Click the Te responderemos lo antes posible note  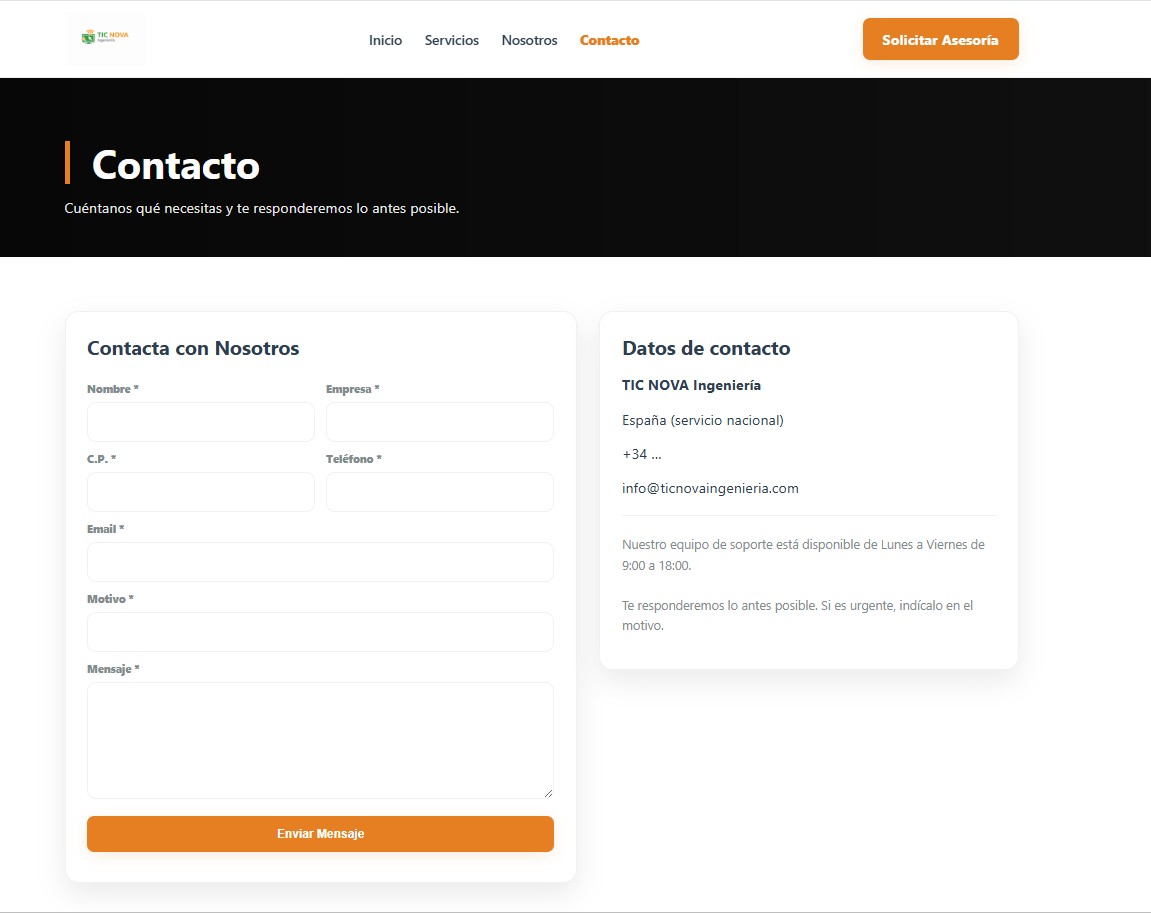pyautogui.click(x=797, y=616)
